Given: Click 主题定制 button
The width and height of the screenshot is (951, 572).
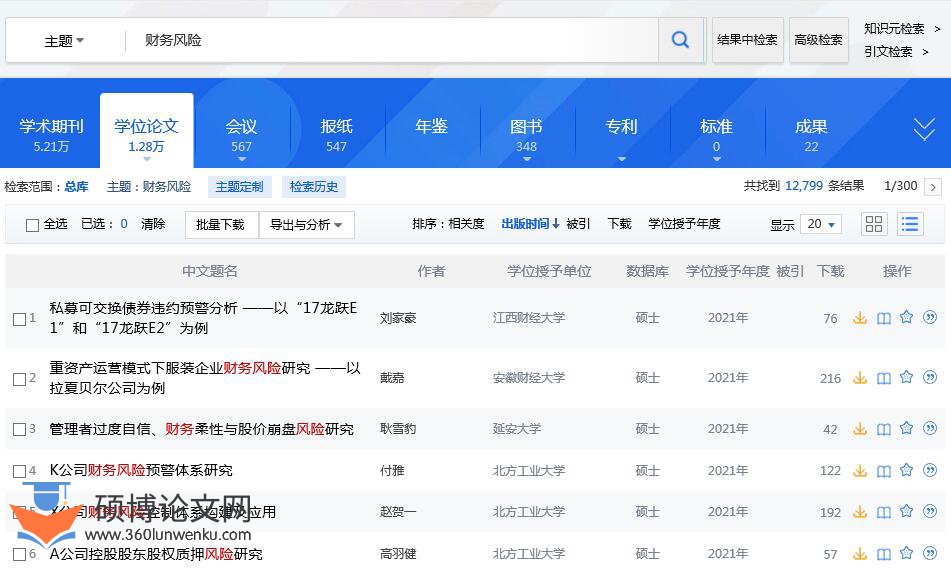Looking at the screenshot, I should 240,187.
